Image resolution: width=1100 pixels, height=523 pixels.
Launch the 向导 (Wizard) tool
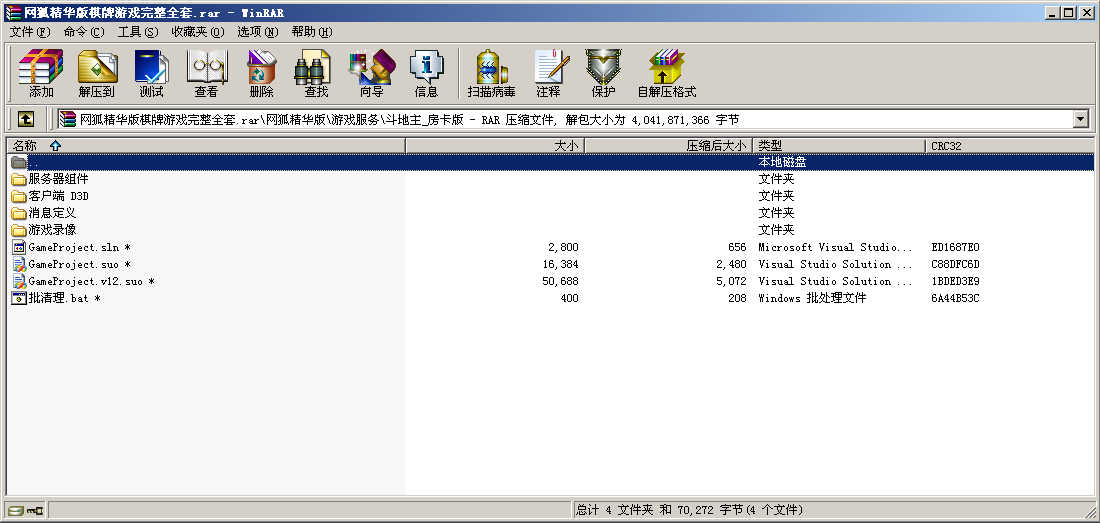(371, 74)
